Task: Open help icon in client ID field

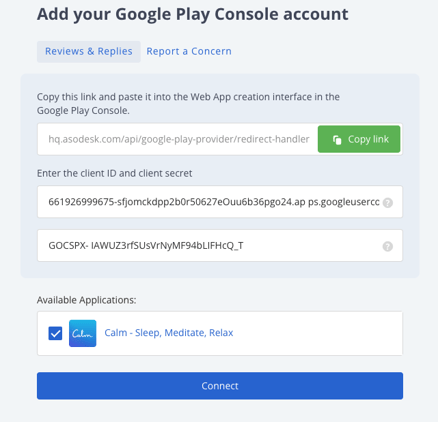Action: click(387, 202)
